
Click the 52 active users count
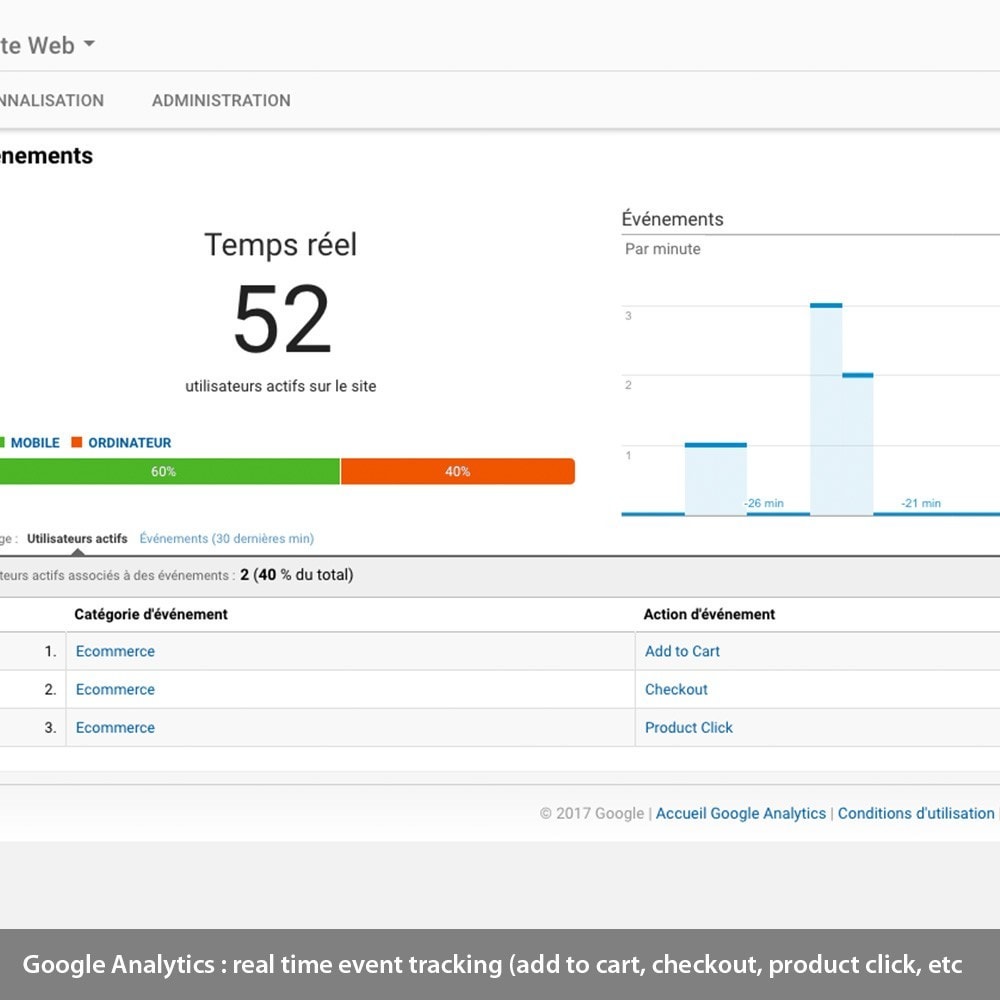(282, 319)
